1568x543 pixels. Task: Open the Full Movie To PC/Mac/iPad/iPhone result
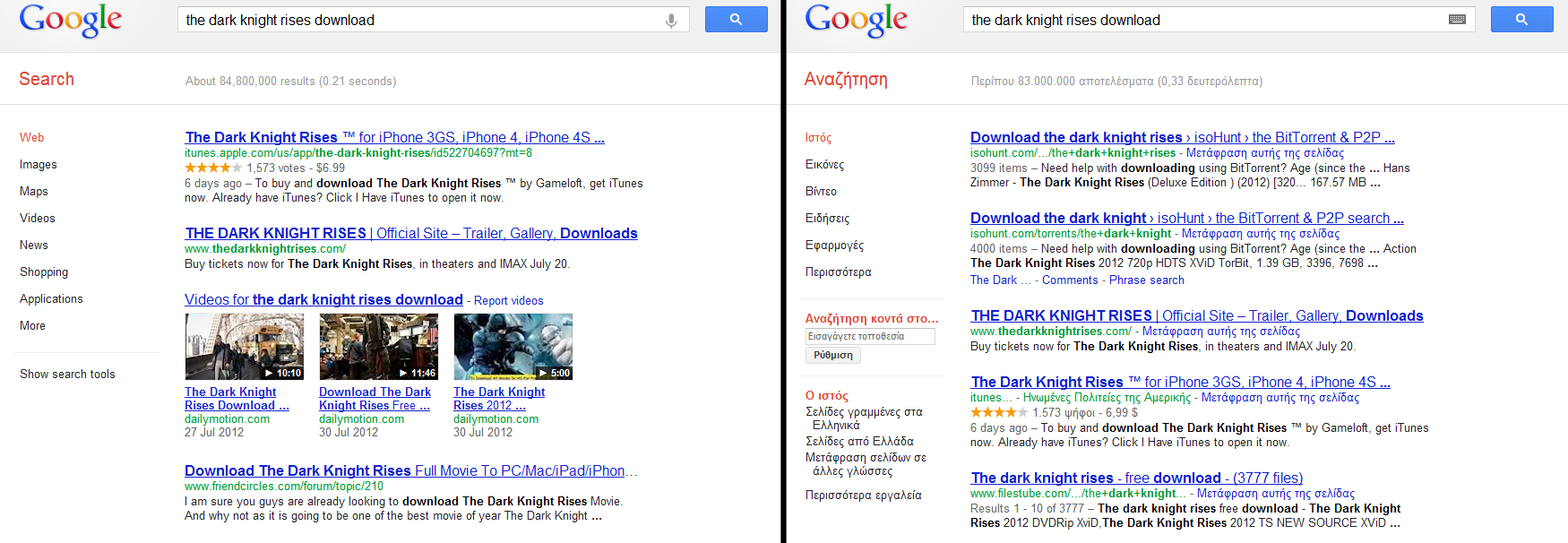tap(411, 470)
